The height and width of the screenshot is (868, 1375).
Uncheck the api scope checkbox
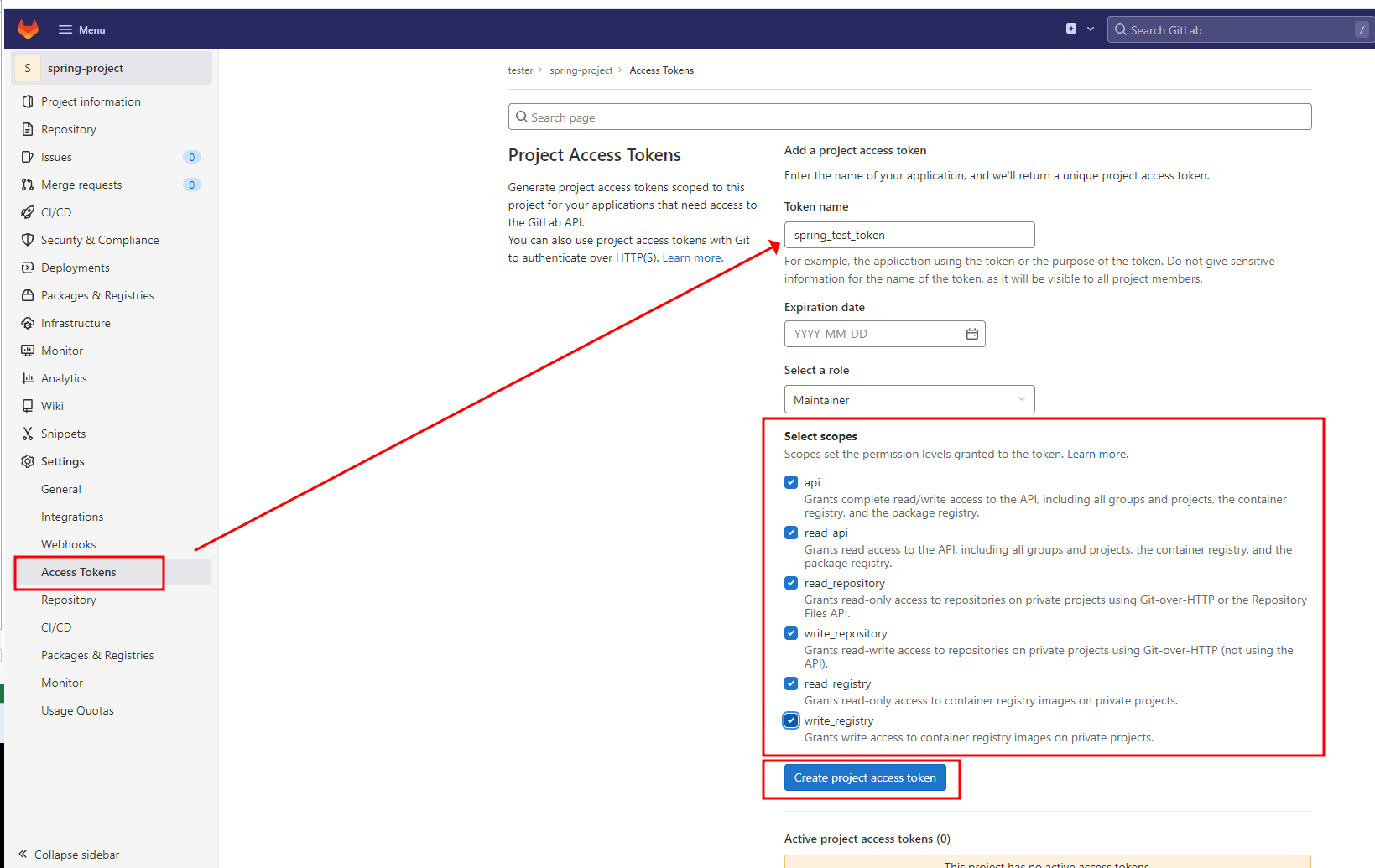click(x=791, y=482)
